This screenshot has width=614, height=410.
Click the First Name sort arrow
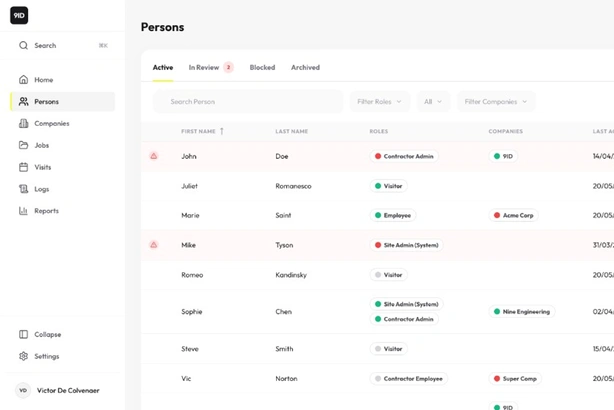(x=222, y=131)
